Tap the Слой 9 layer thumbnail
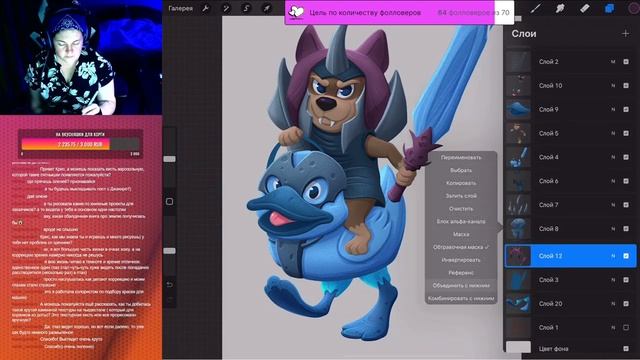The width and height of the screenshot is (640, 360). click(x=518, y=109)
